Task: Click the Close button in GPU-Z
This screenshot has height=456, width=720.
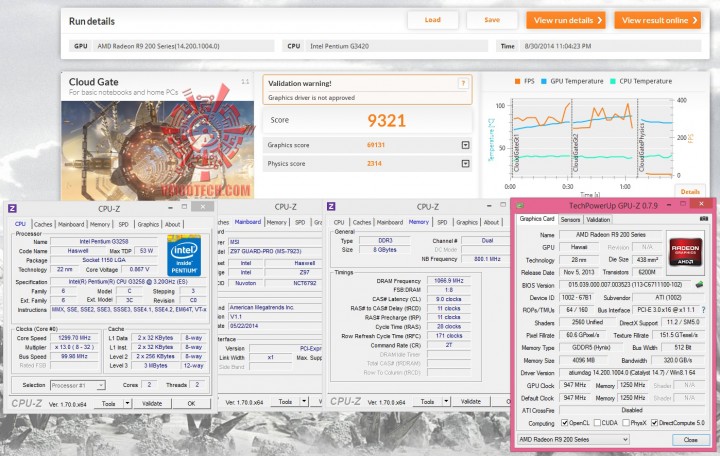Action: click(690, 439)
